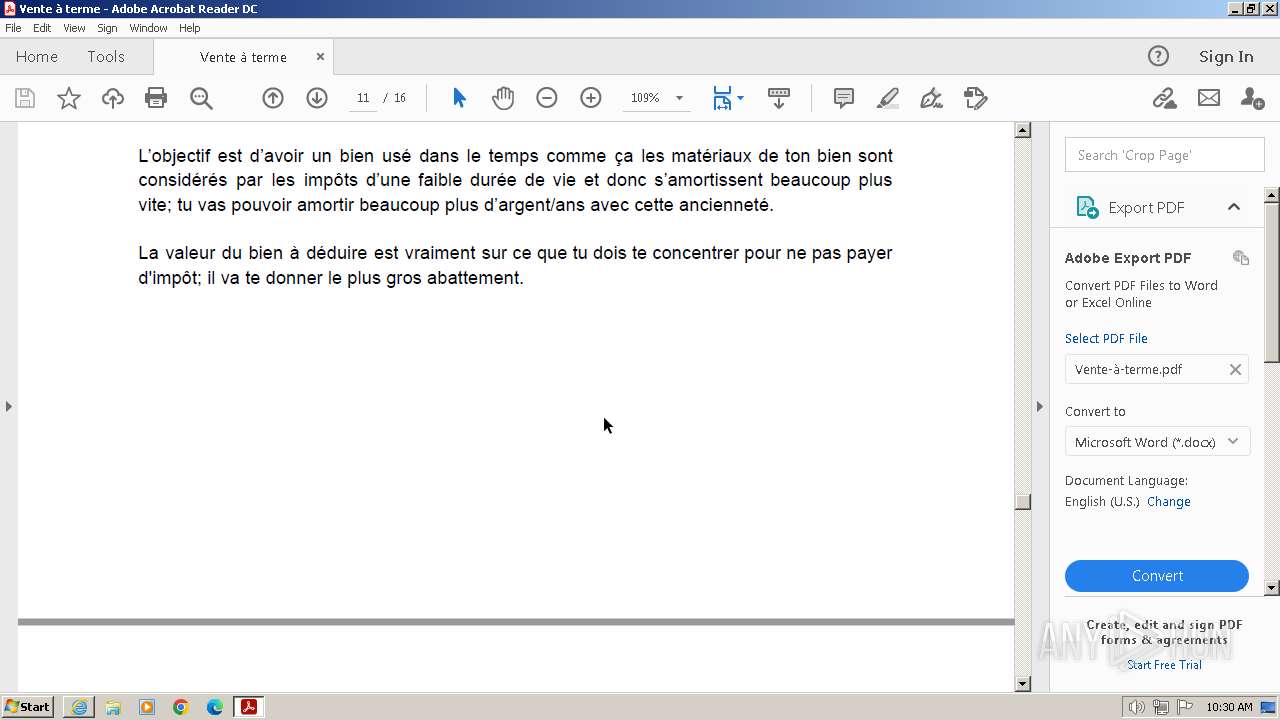Click the document scrollbar up arrow

click(x=1022, y=130)
